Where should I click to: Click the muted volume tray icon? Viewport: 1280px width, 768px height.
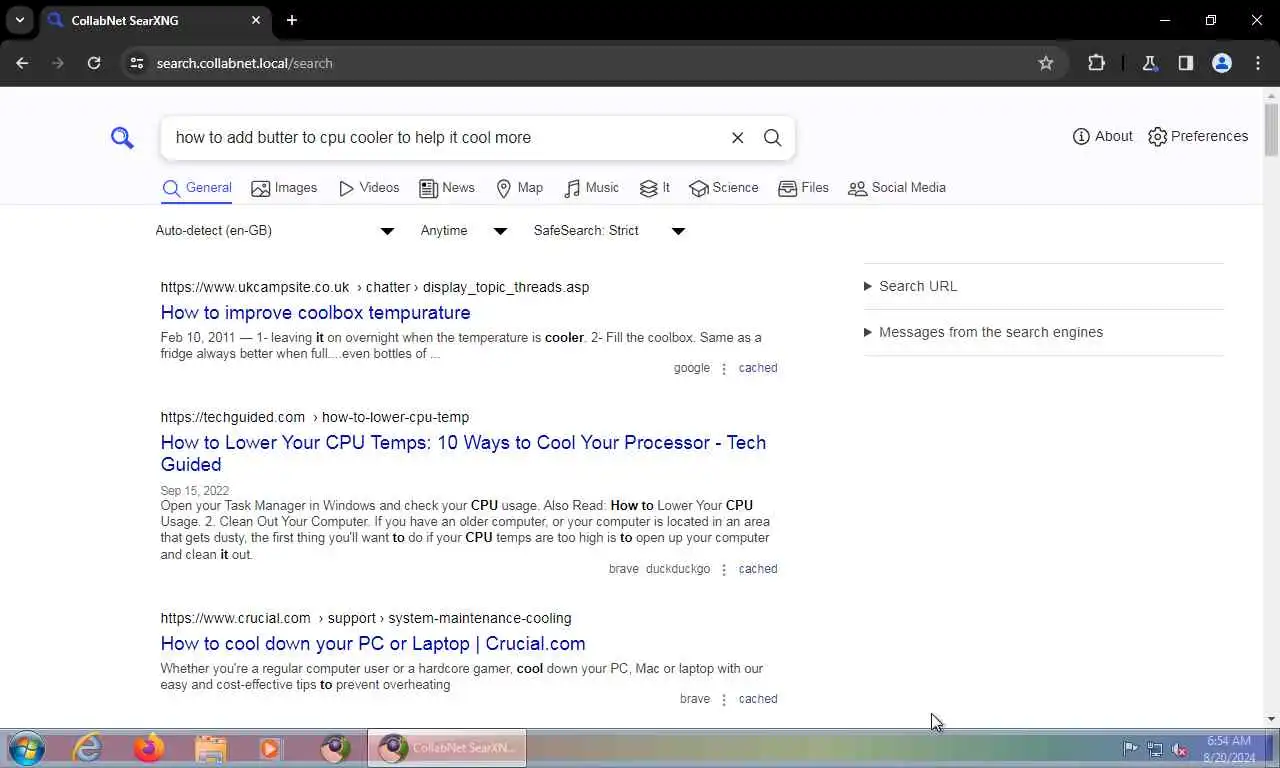[x=1180, y=749]
